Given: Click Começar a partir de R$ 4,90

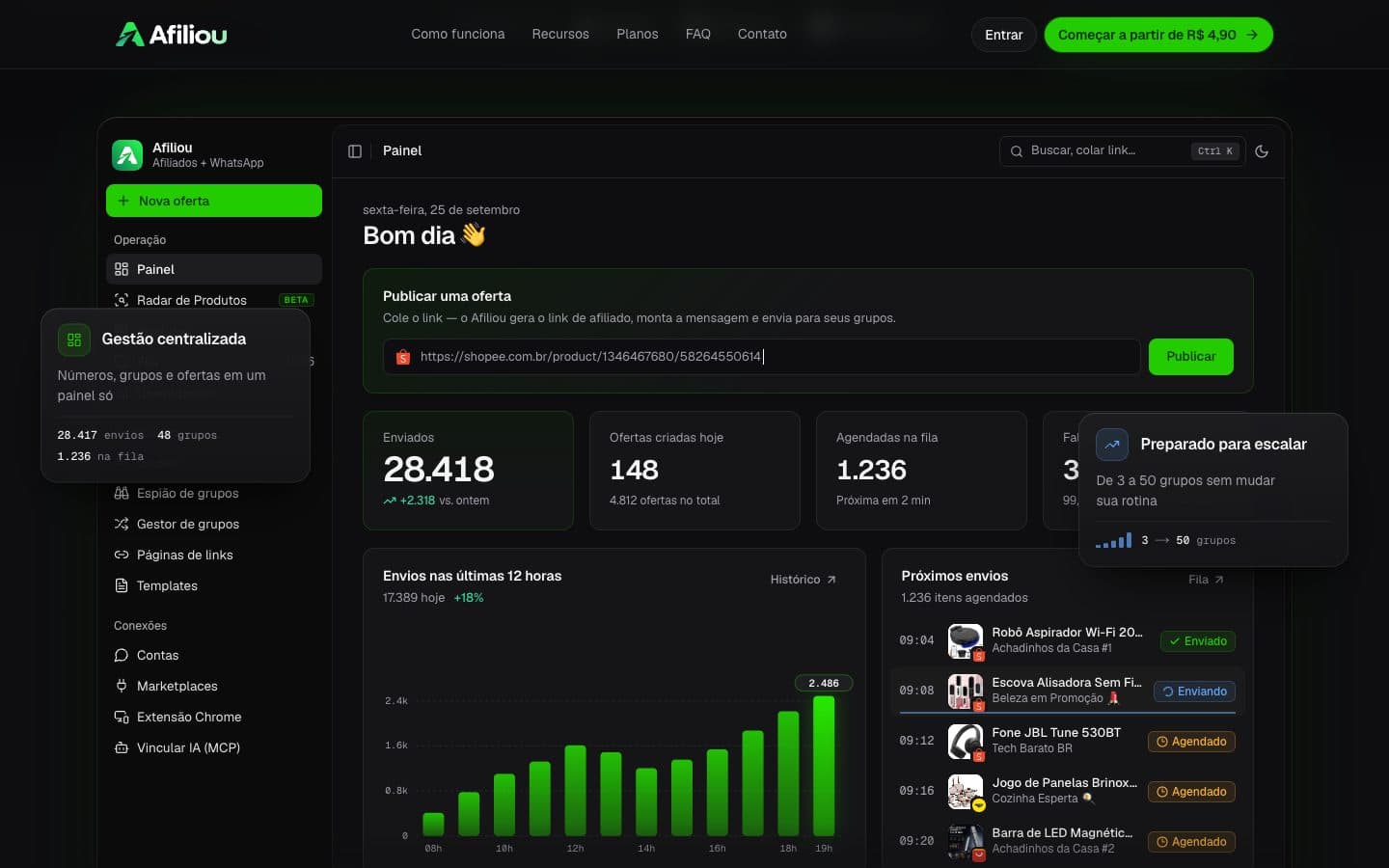Looking at the screenshot, I should [x=1158, y=35].
